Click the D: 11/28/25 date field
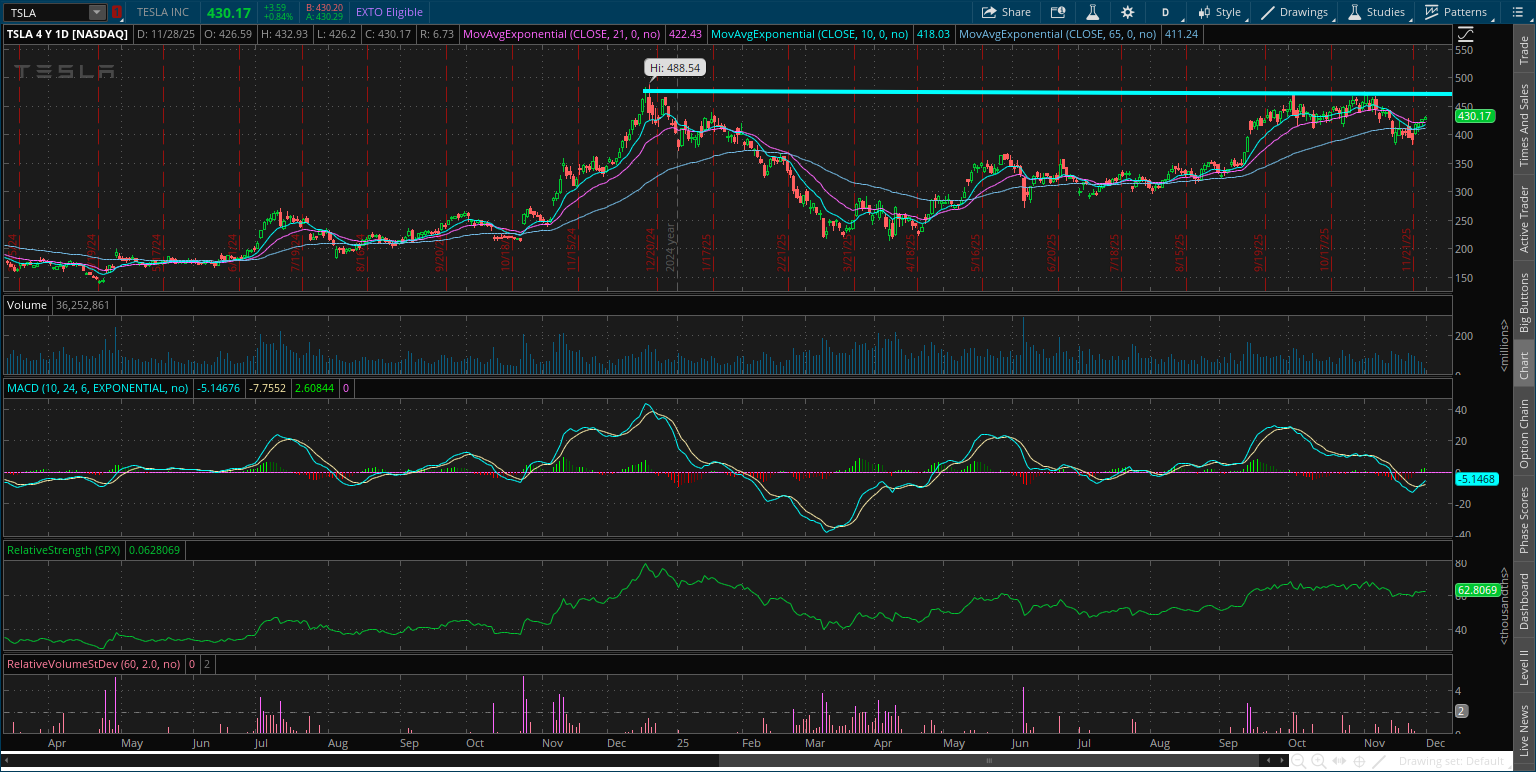This screenshot has height=772, width=1536. pos(164,34)
